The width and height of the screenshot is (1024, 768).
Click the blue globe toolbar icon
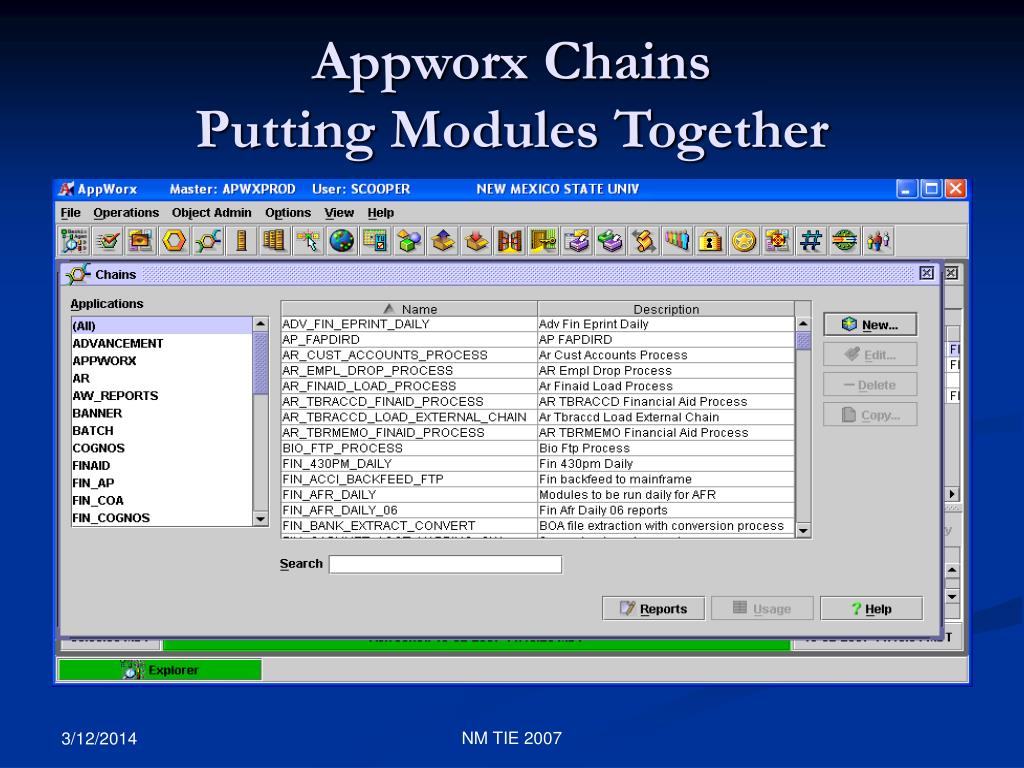pyautogui.click(x=342, y=241)
